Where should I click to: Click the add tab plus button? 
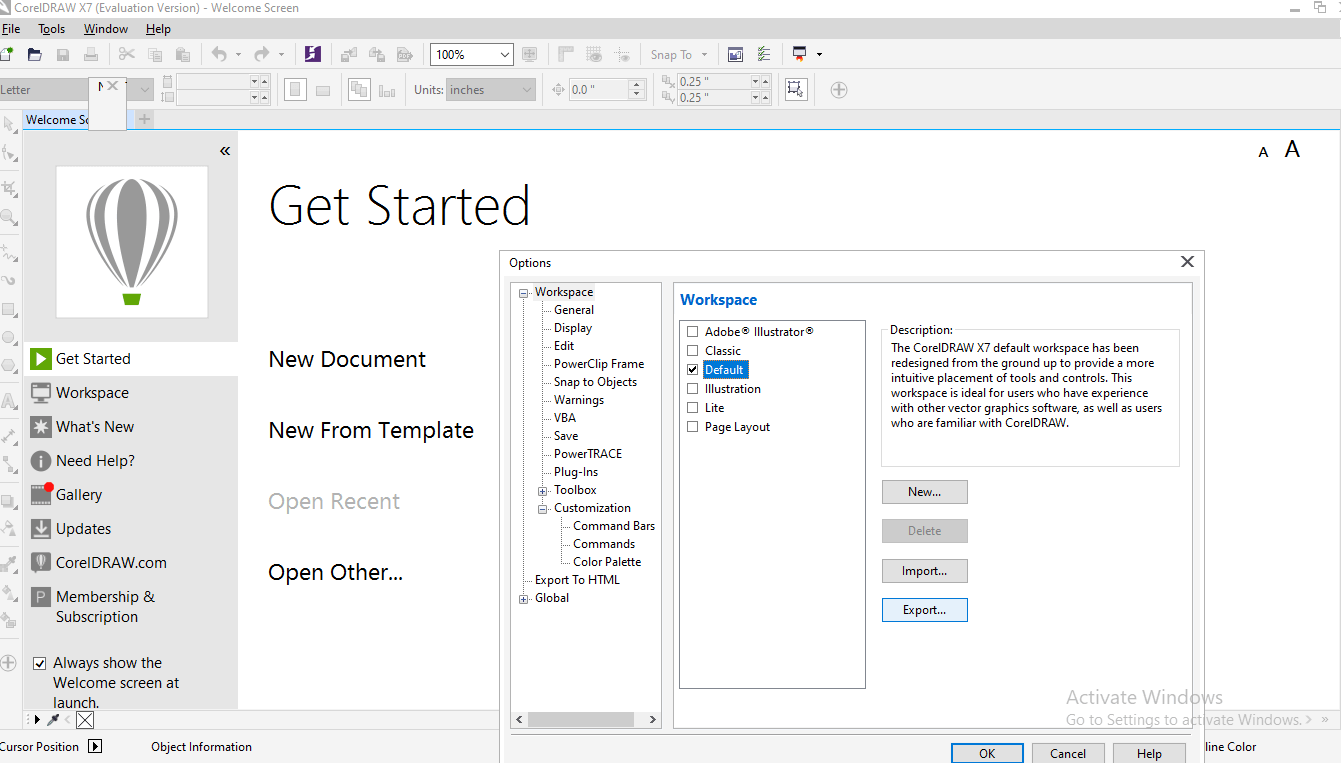(x=145, y=119)
